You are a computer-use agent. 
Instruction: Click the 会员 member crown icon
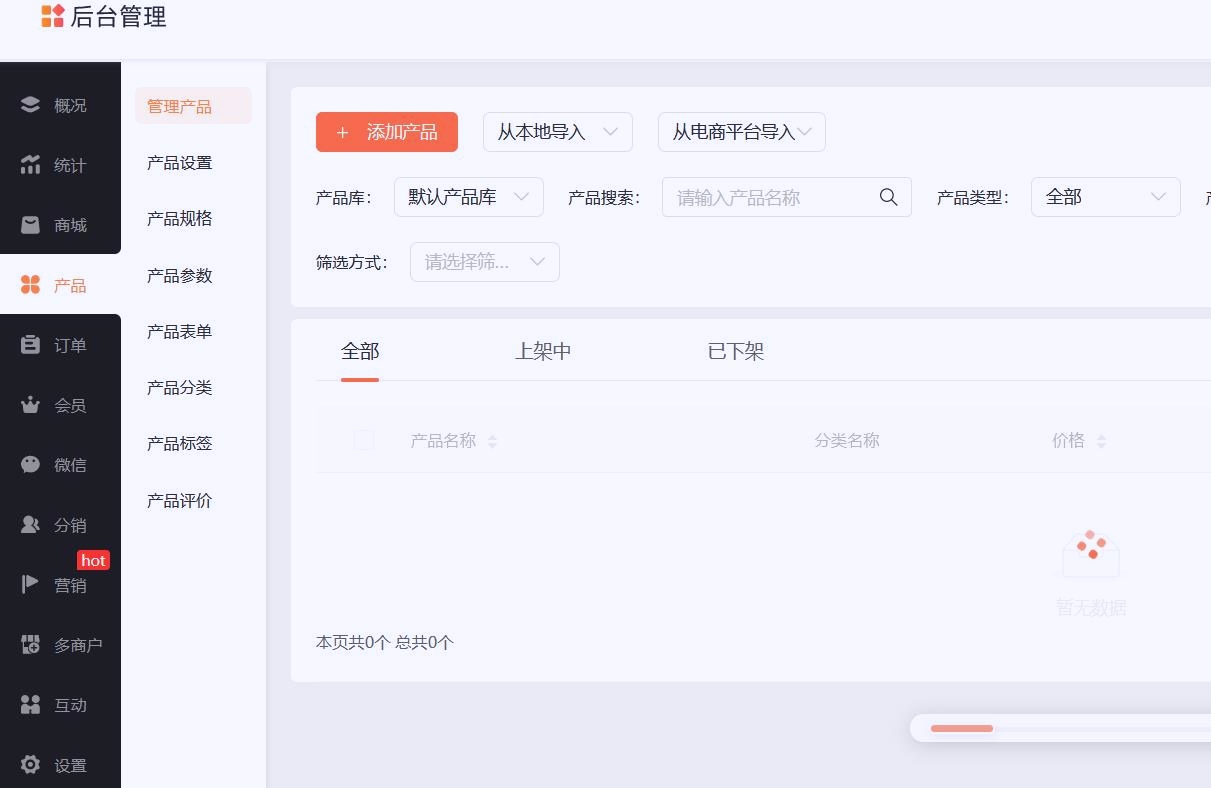30,405
